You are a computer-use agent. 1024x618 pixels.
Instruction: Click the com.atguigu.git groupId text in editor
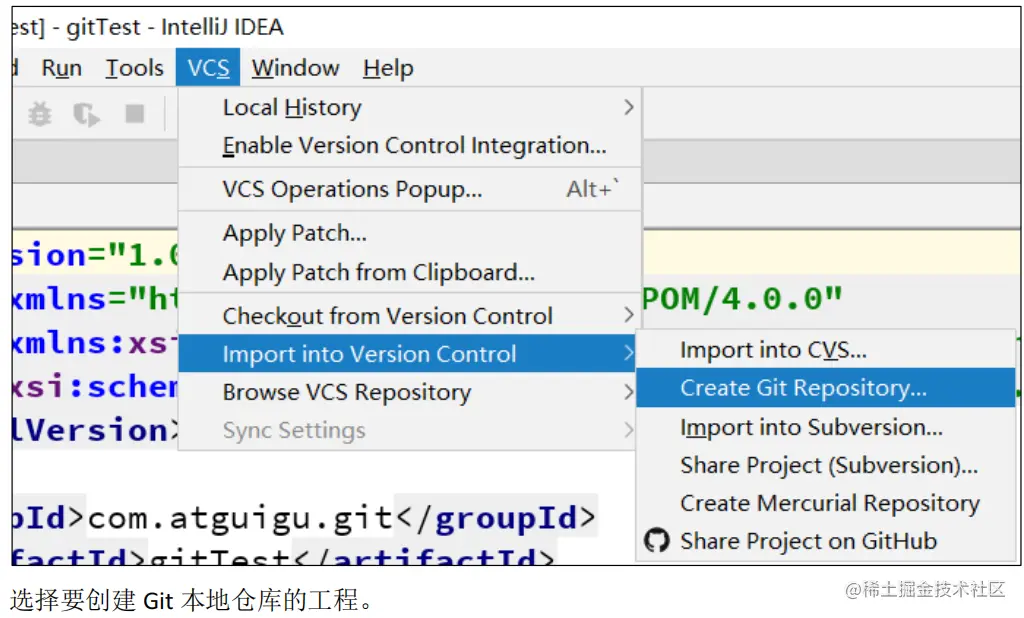pos(240,519)
